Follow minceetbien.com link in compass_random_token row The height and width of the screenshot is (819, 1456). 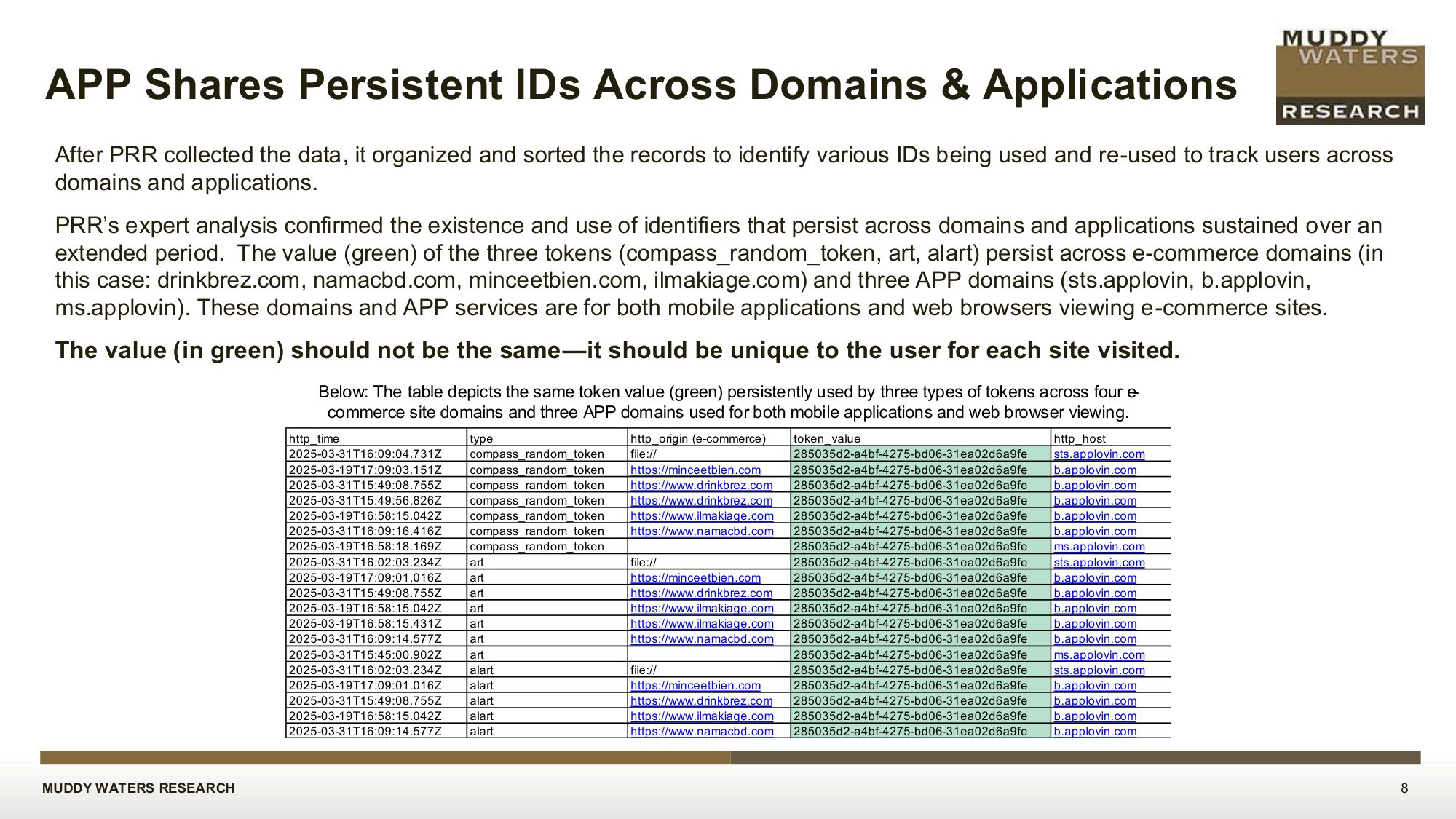coord(695,470)
